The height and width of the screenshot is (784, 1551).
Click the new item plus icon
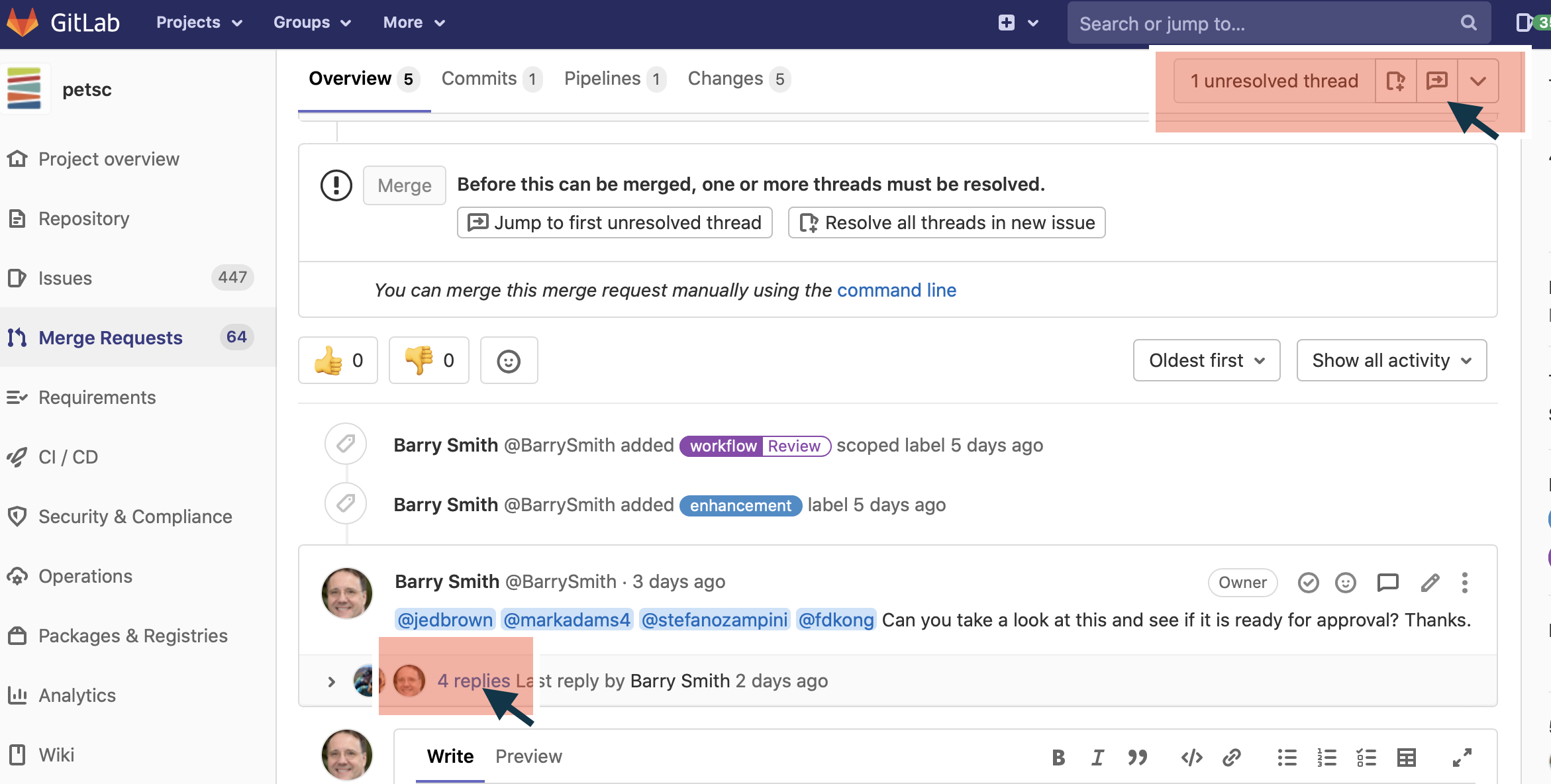(x=1007, y=23)
